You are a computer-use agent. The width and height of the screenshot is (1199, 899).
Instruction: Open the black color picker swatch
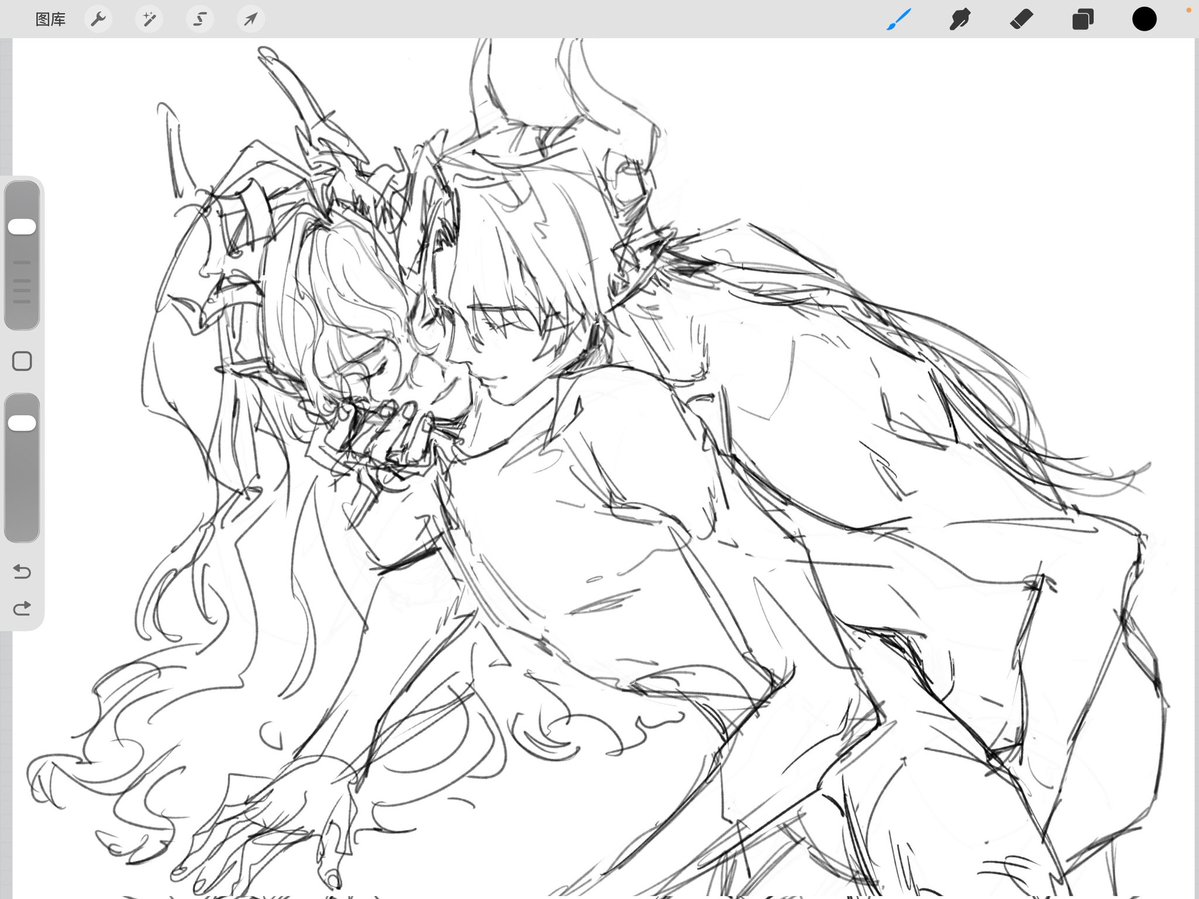(1144, 19)
